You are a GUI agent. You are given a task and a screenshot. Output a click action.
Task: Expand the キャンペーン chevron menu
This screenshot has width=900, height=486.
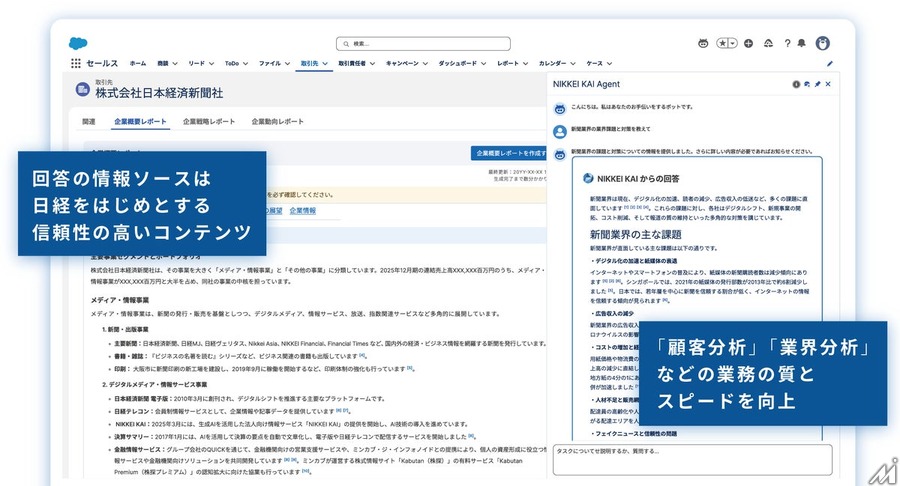pos(425,64)
